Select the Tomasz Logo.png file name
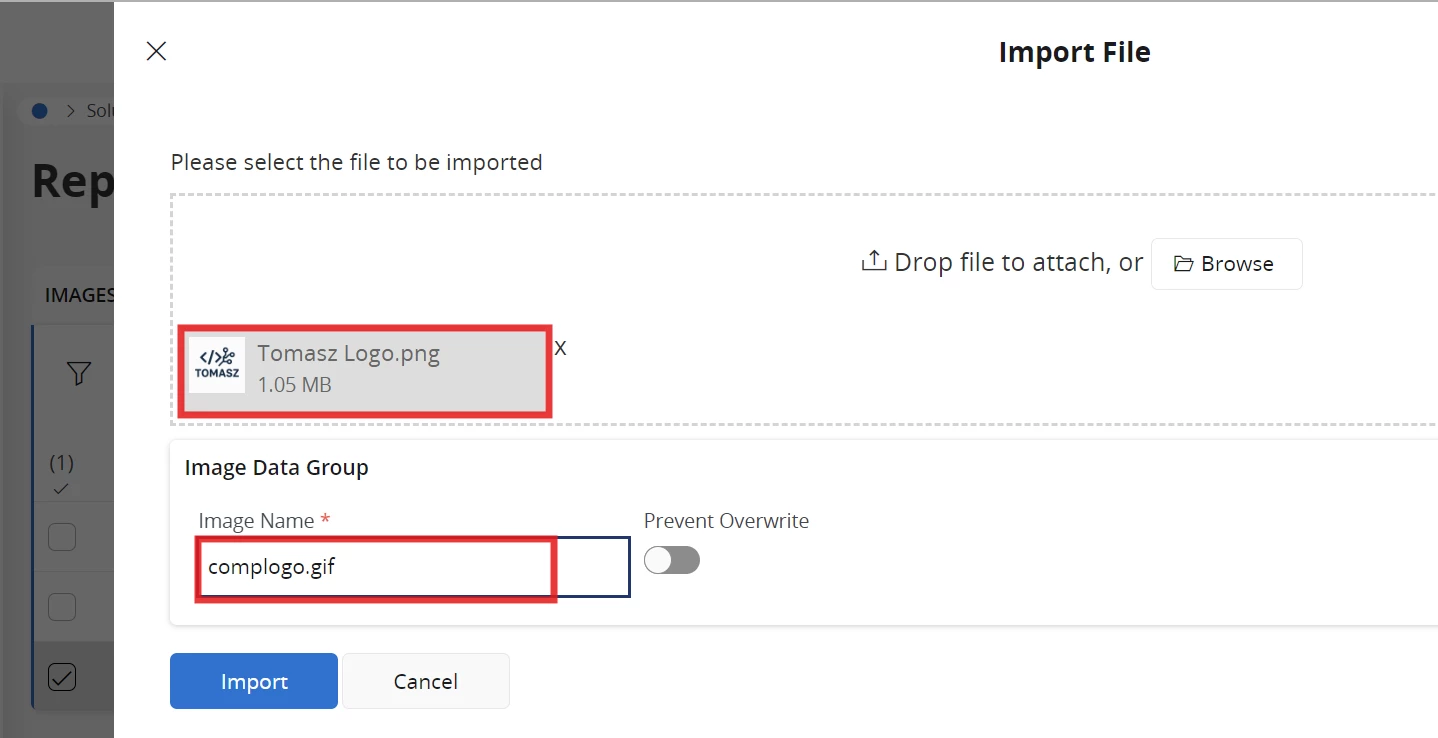Screen dimensions: 1438x738 click(x=348, y=353)
